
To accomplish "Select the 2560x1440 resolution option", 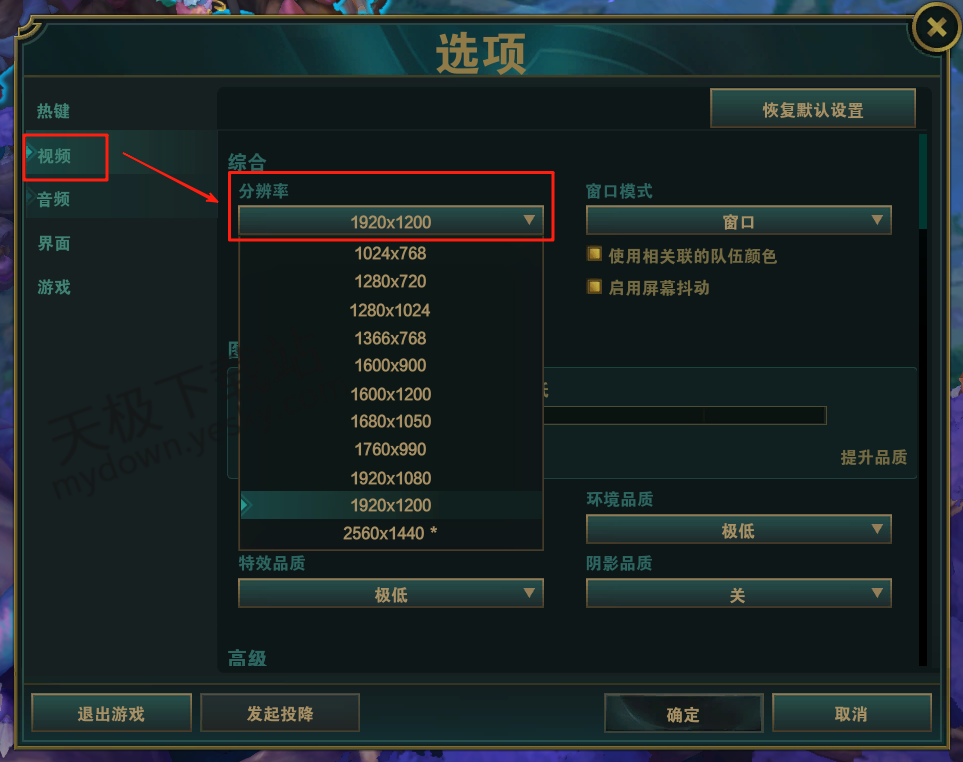I will (391, 533).
